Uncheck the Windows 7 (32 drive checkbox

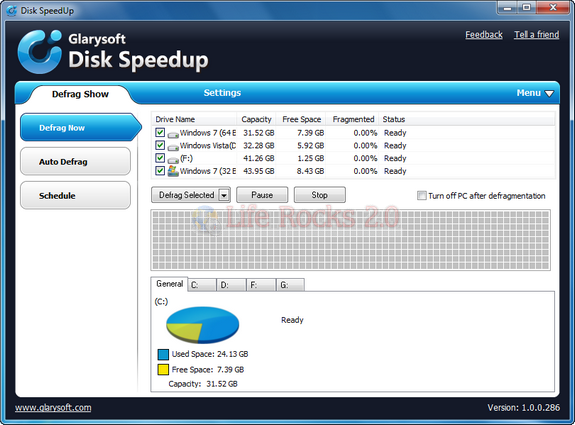pyautogui.click(x=160, y=171)
